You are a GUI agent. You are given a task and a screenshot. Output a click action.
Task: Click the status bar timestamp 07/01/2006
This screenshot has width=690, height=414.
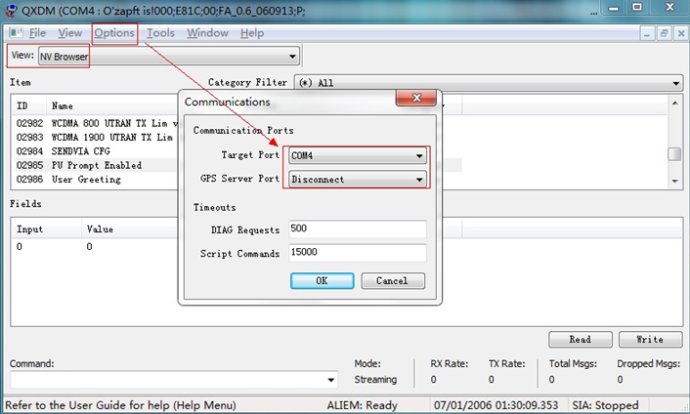[496, 405]
